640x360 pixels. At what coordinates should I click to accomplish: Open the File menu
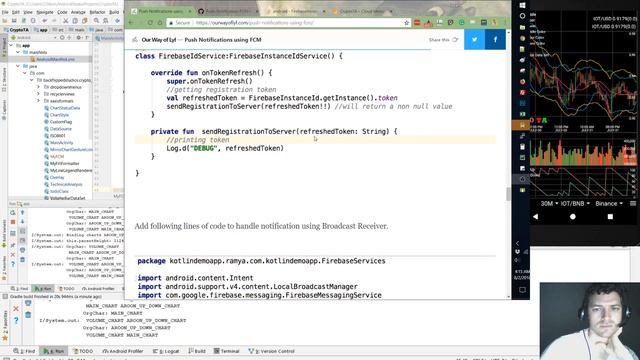click(x=5, y=12)
